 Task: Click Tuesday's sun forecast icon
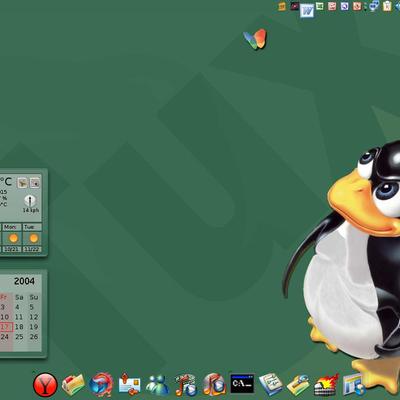pos(34,238)
